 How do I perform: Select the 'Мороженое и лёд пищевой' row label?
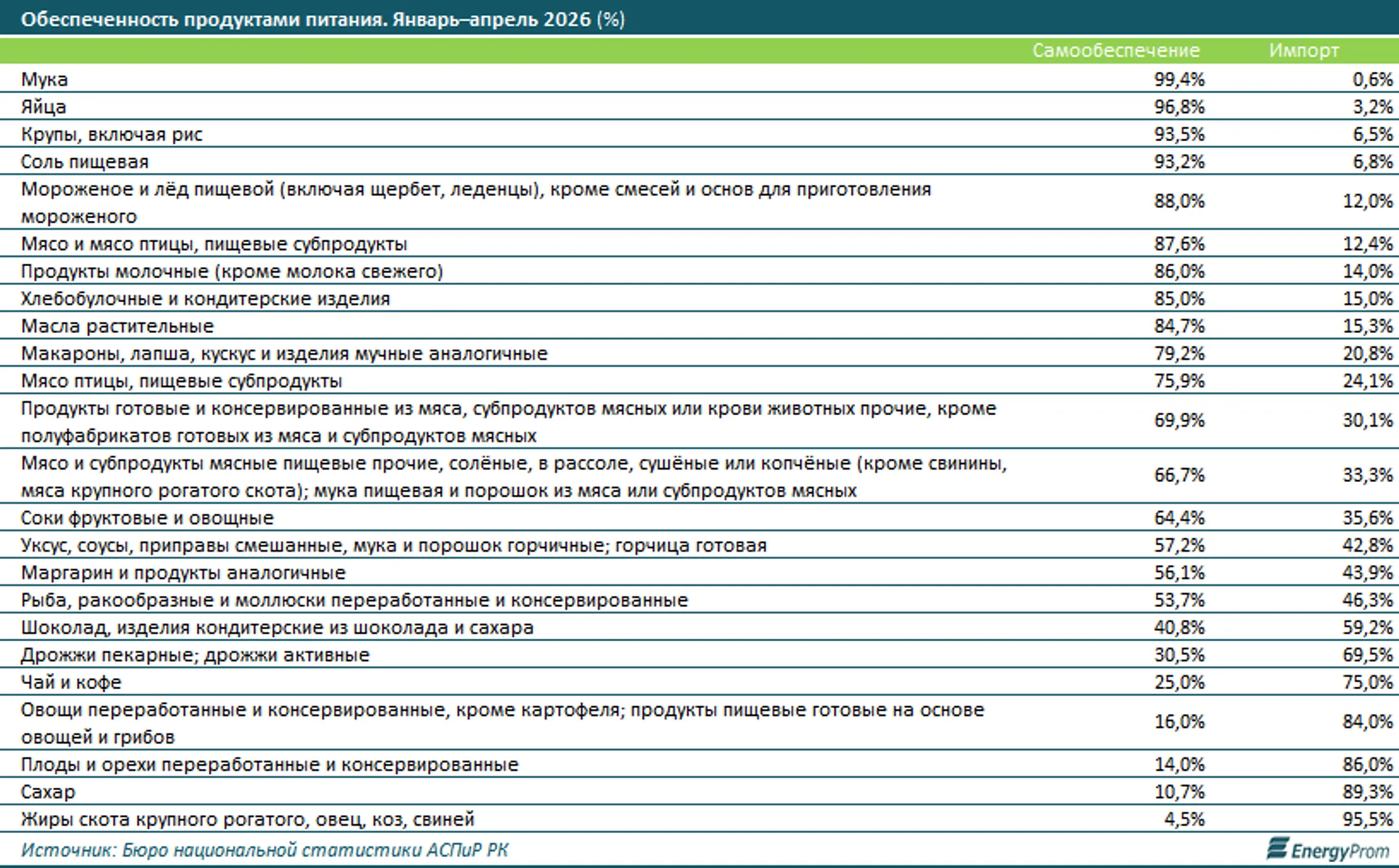click(x=476, y=202)
